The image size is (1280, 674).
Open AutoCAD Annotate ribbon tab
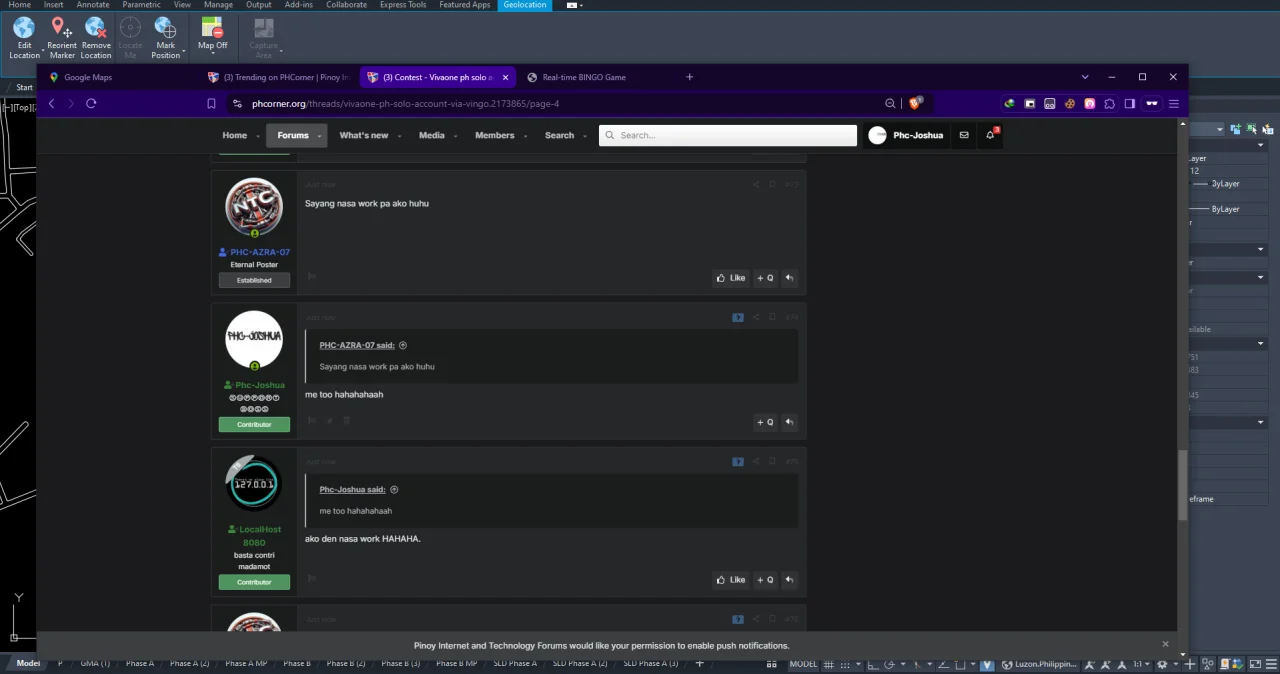[93, 5]
